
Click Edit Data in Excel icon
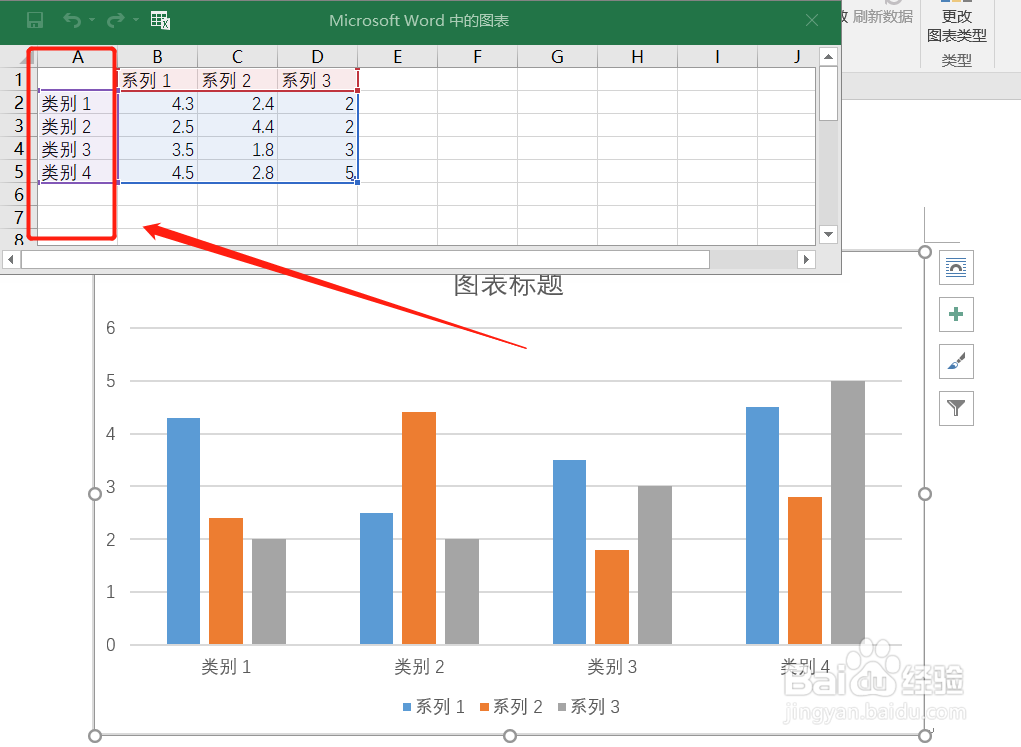point(160,20)
